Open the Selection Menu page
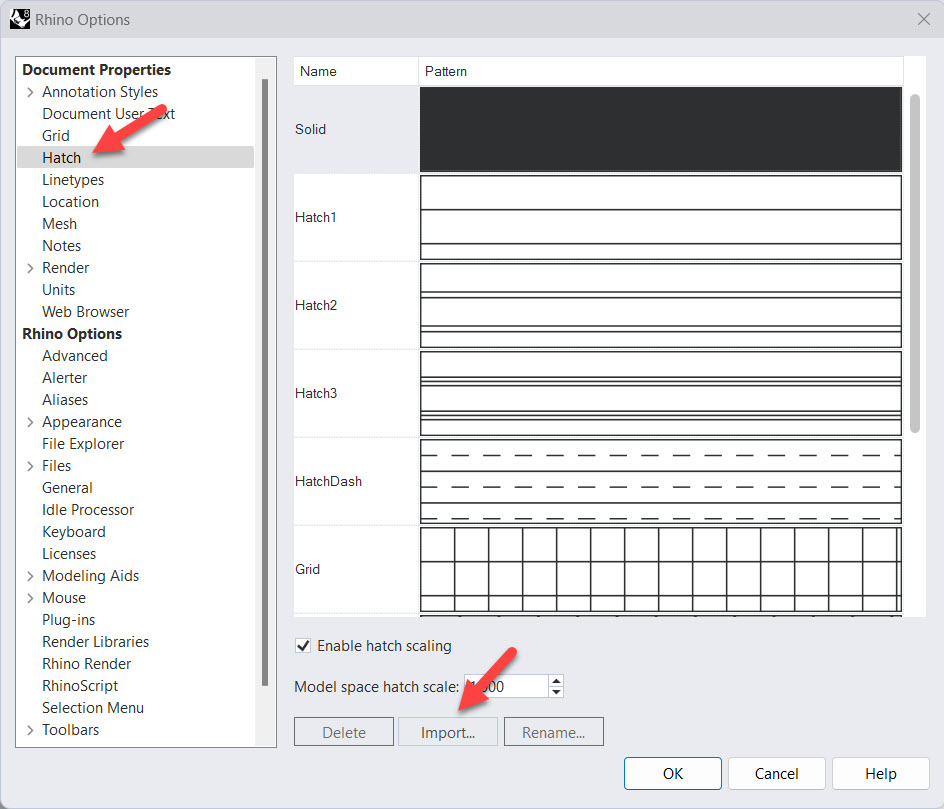The image size is (944, 809). pos(93,708)
